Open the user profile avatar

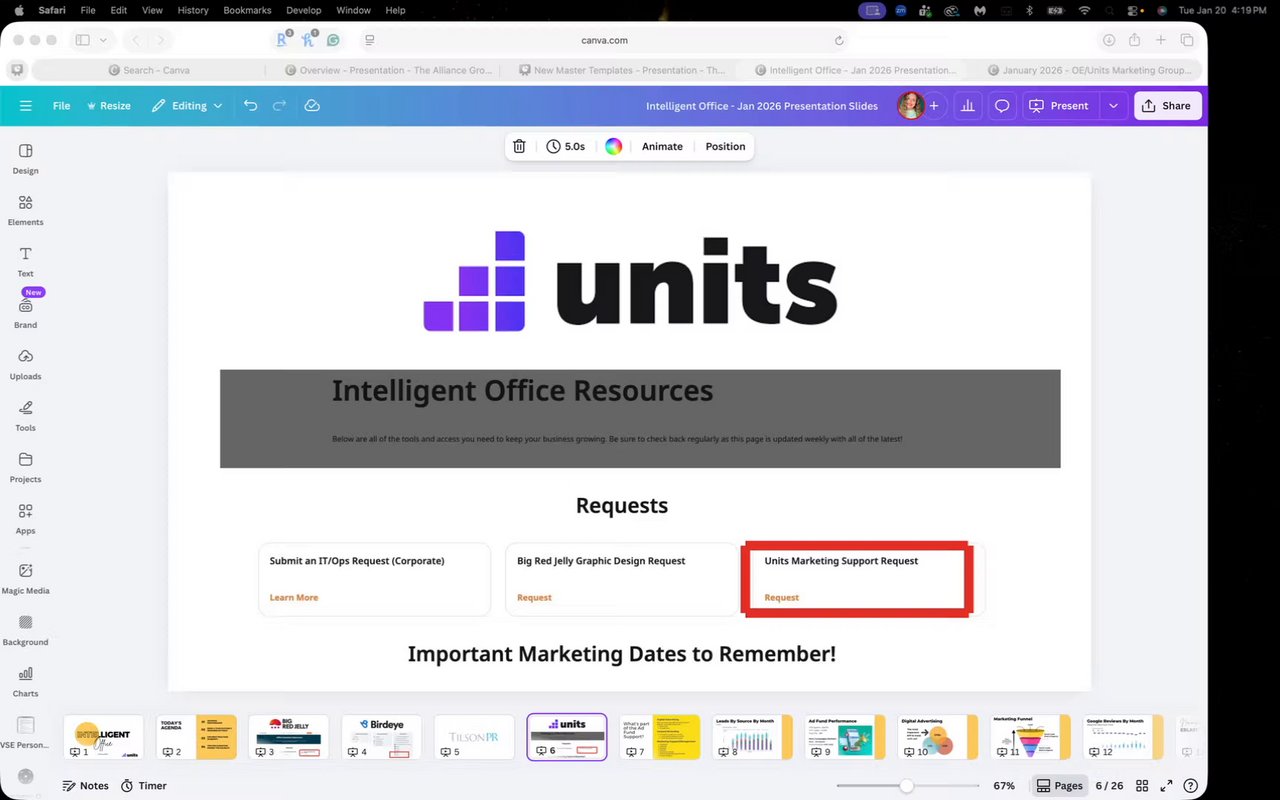[x=910, y=106]
